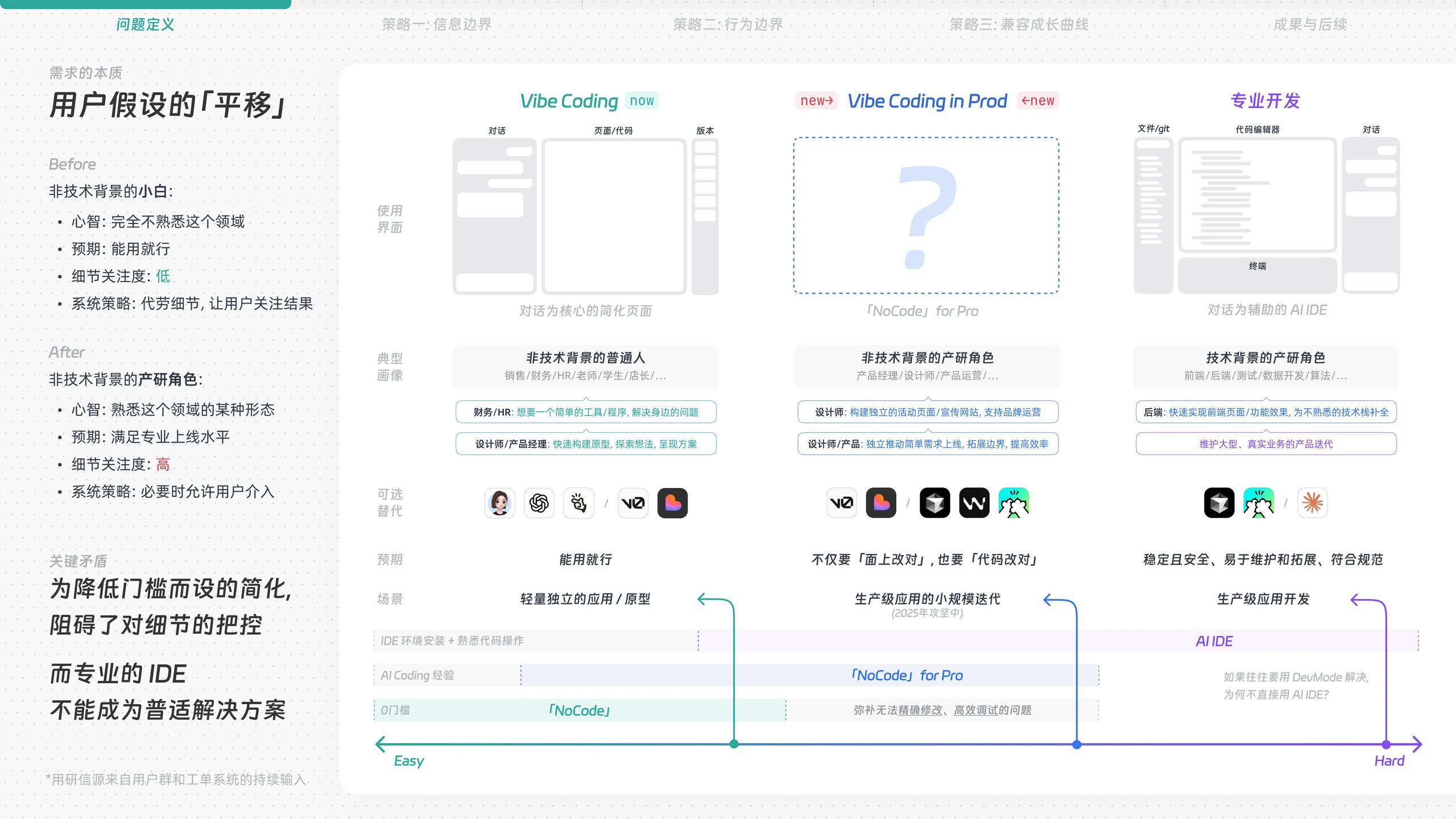Go to the 策略三: 兼容成长曲线 tab
Image resolution: width=1456 pixels, height=819 pixels.
[1019, 24]
